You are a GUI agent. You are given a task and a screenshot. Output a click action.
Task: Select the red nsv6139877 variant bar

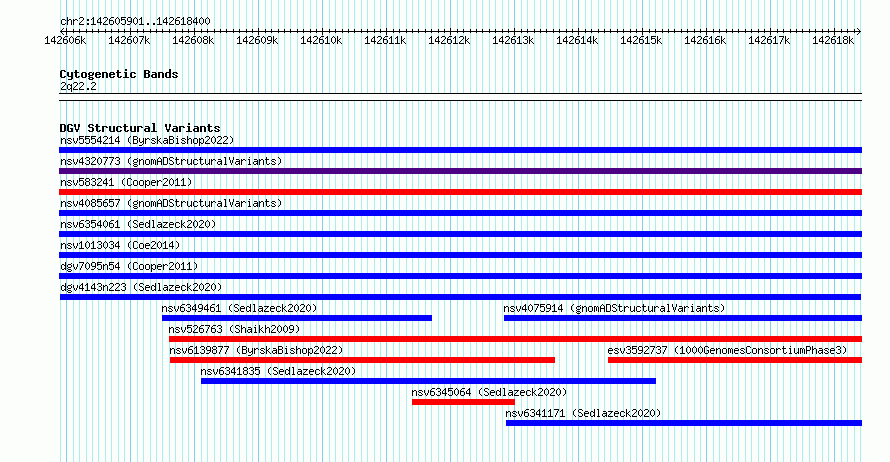(362, 360)
